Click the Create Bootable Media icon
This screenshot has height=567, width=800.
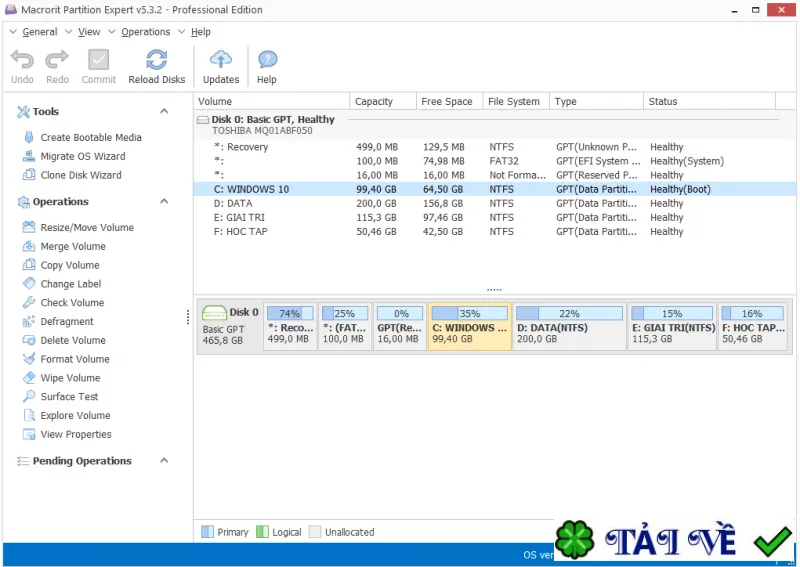[x=29, y=137]
